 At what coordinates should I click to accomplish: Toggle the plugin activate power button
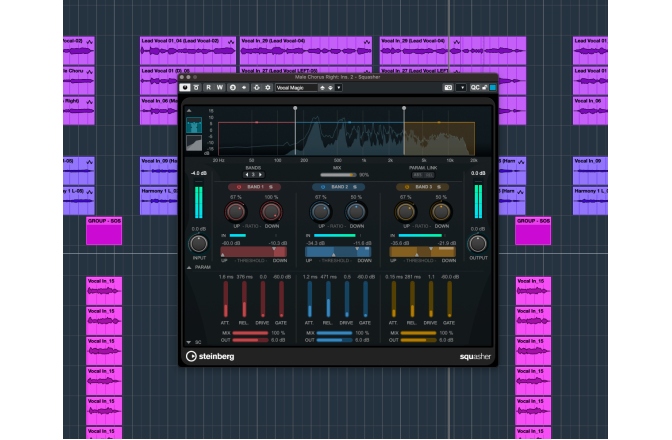click(185, 87)
